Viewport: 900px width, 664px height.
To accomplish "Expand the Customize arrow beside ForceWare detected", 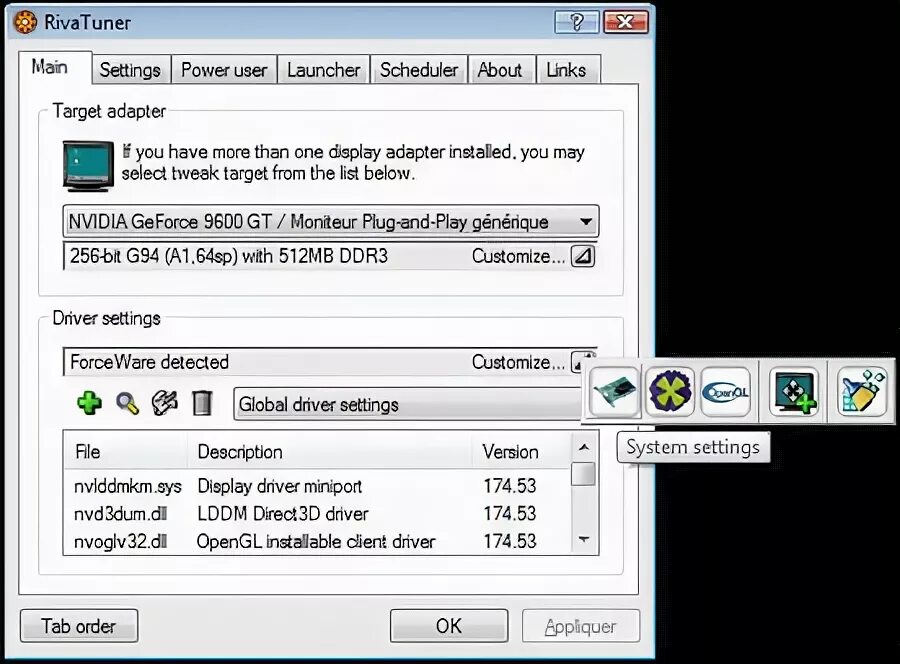I will click(x=578, y=362).
